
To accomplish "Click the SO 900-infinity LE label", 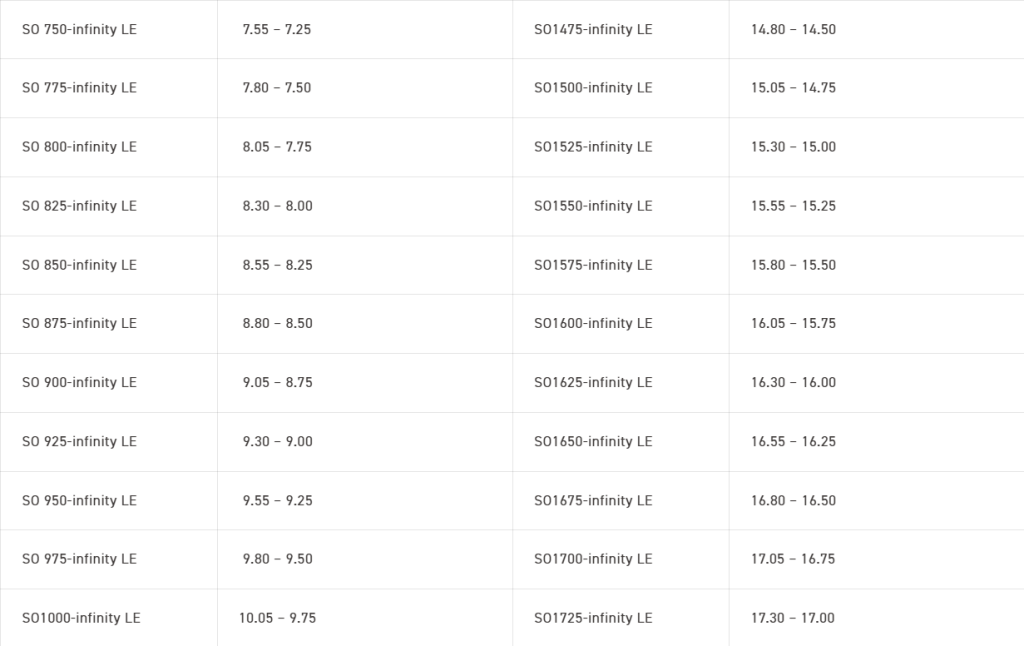I will (x=79, y=382).
